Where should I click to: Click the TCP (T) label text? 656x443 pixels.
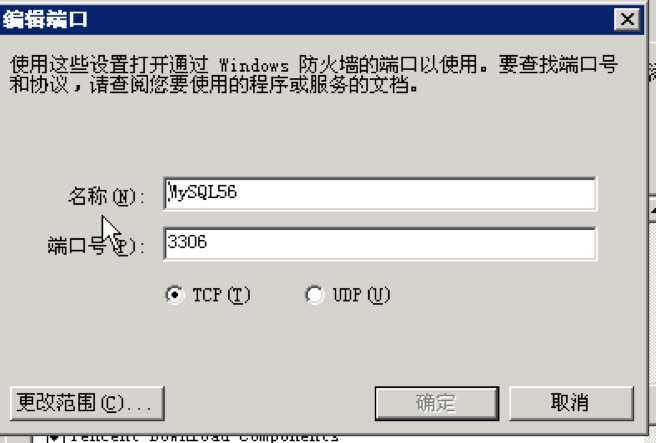pos(221,295)
